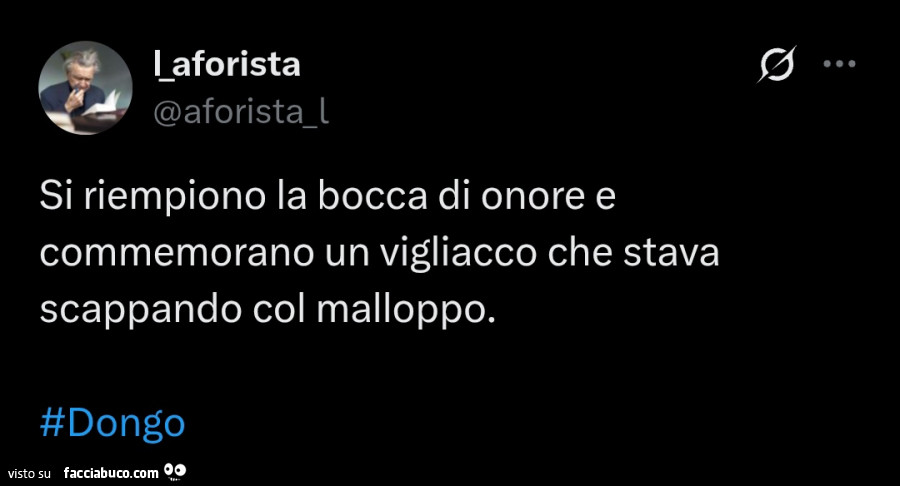
Task: Select the word 'vigliacco' in the tweet
Action: [458, 253]
